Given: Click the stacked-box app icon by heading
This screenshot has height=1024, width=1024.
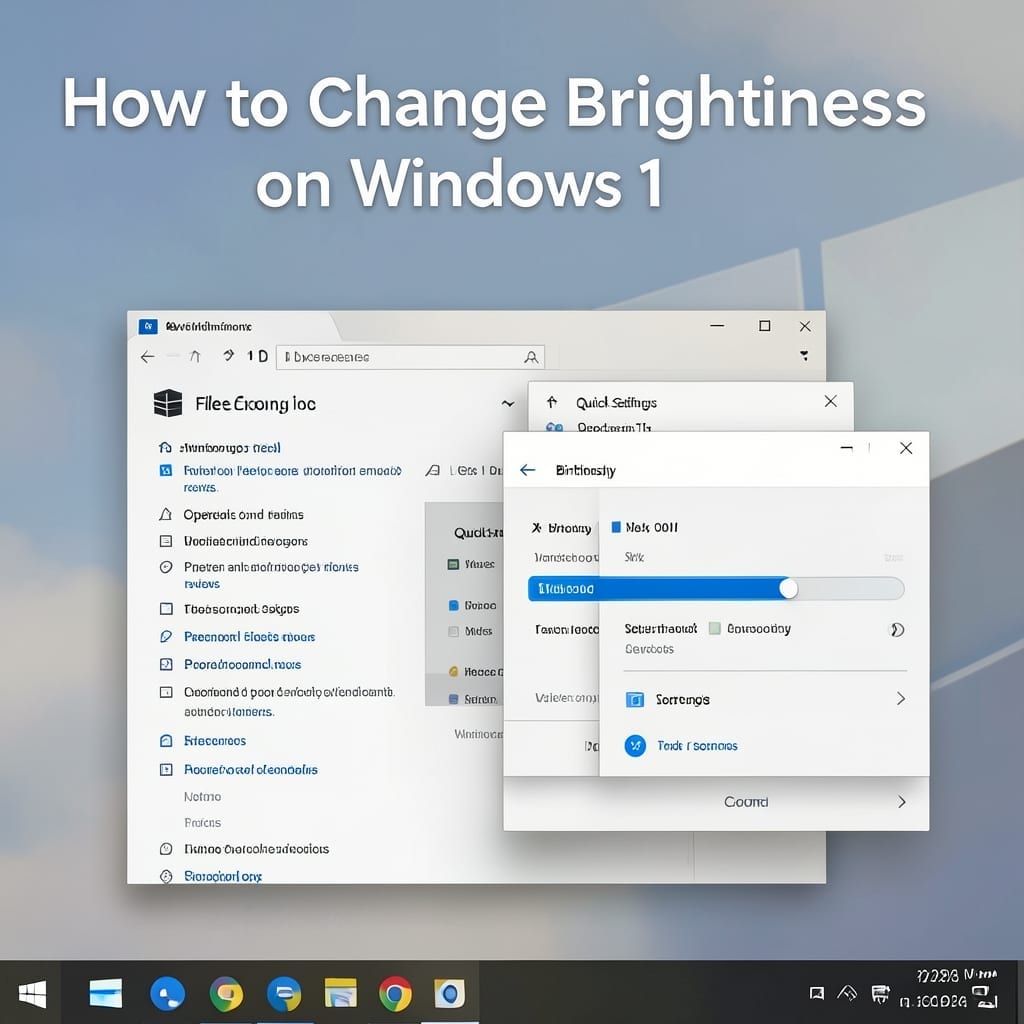Looking at the screenshot, I should [x=168, y=403].
